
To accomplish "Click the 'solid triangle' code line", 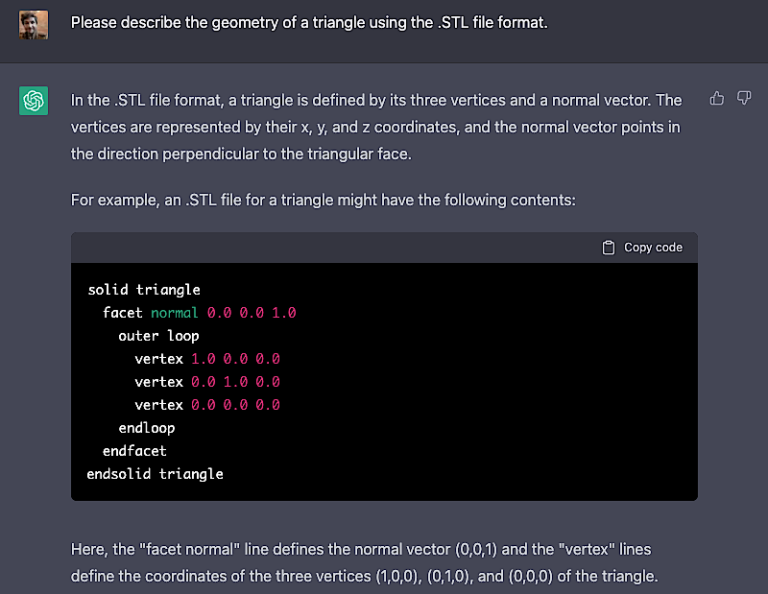I will (x=144, y=290).
